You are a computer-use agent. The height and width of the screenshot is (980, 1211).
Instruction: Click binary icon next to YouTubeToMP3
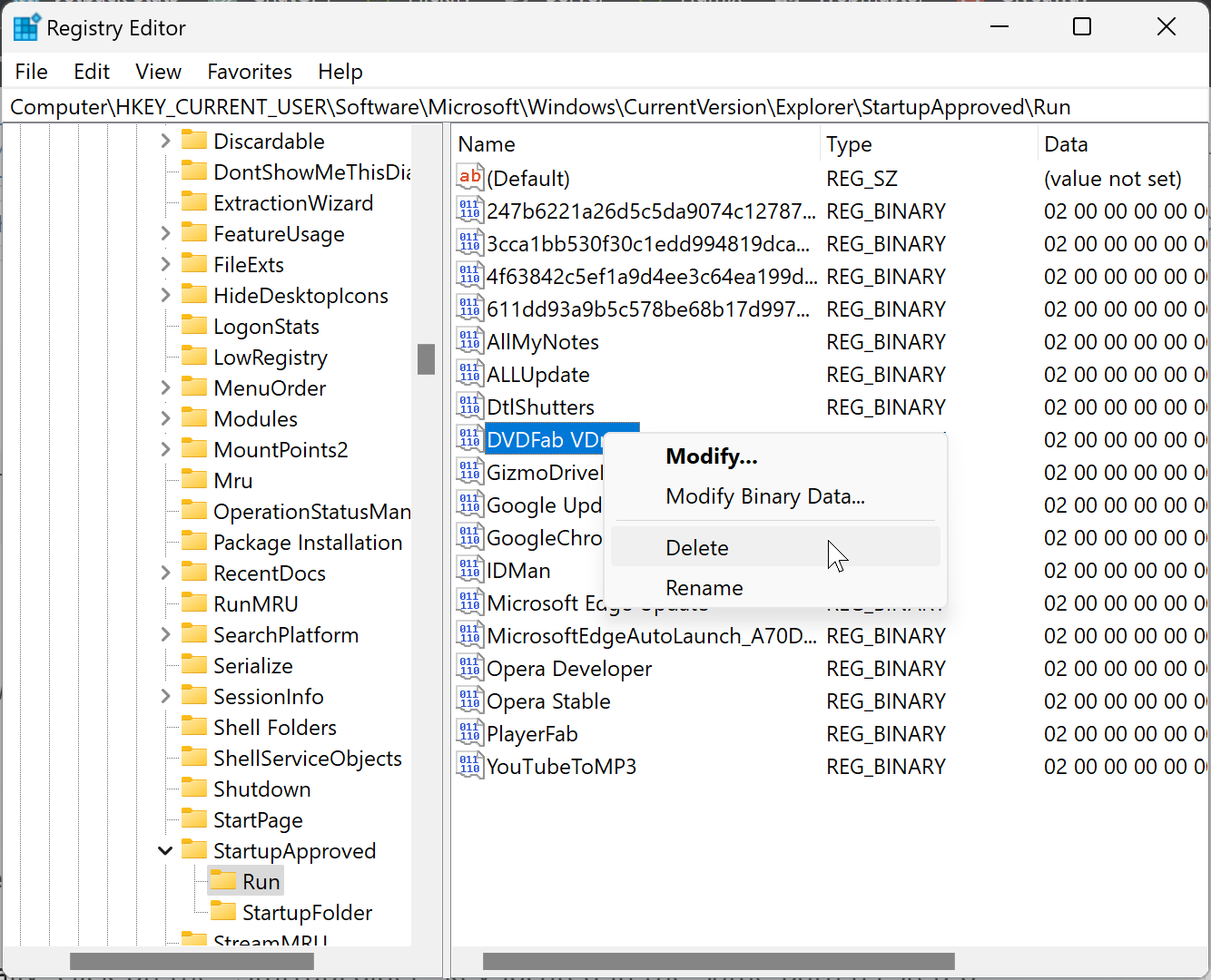pyautogui.click(x=469, y=766)
